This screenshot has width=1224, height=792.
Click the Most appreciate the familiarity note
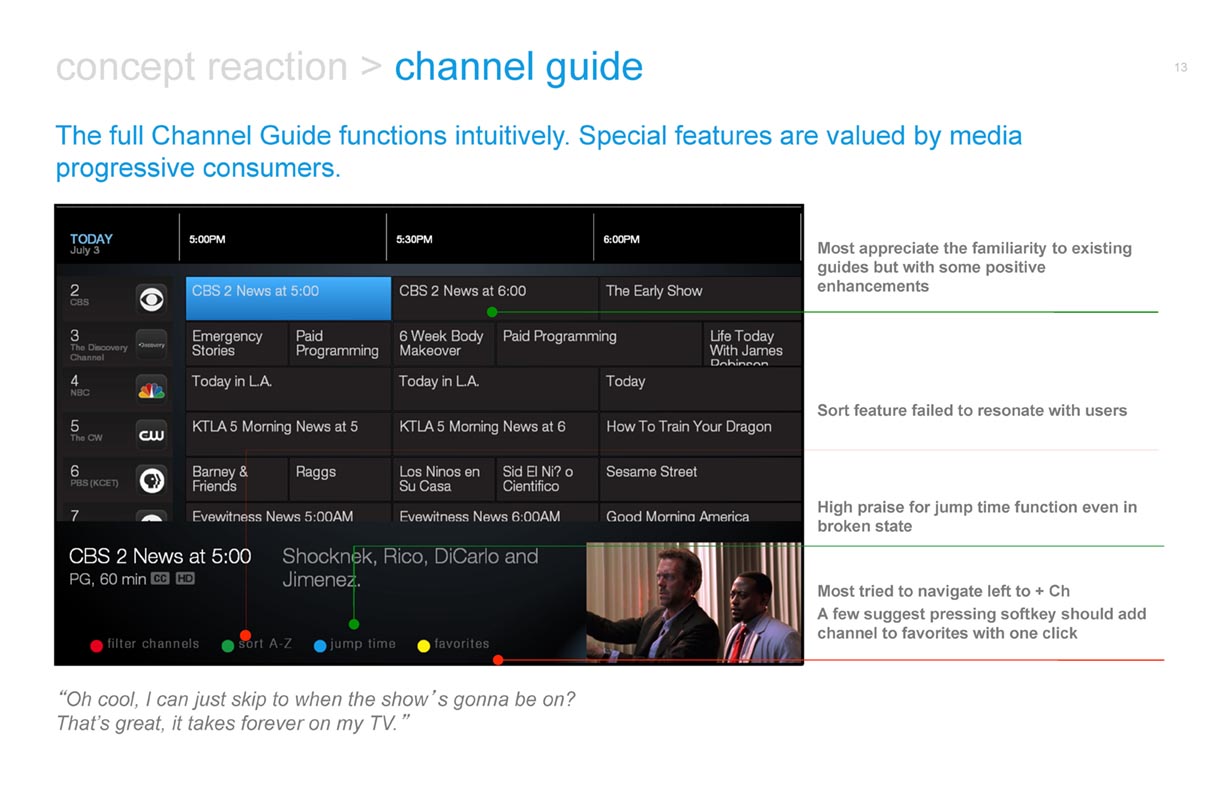(x=974, y=267)
